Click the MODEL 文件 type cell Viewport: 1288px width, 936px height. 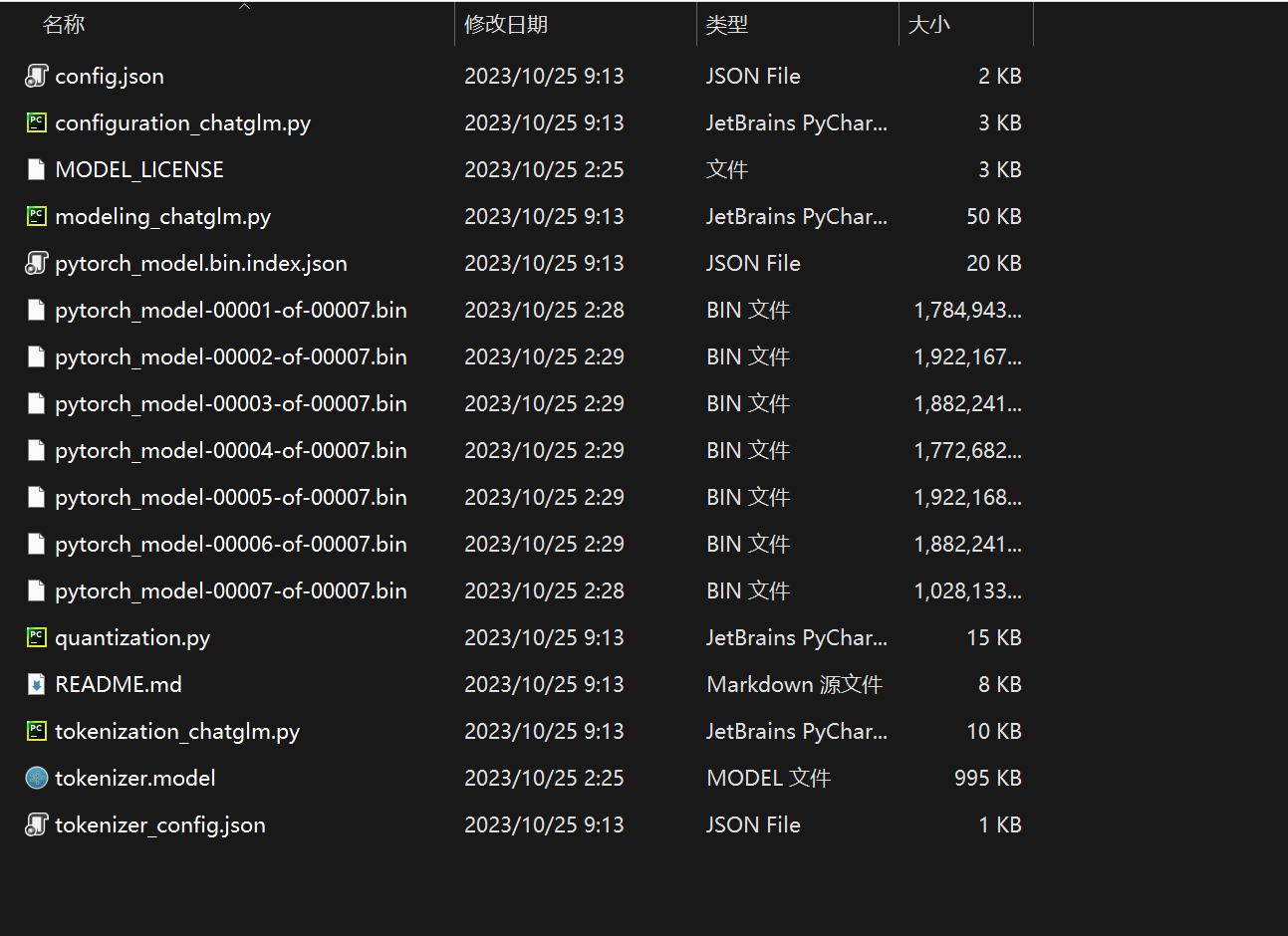[768, 778]
